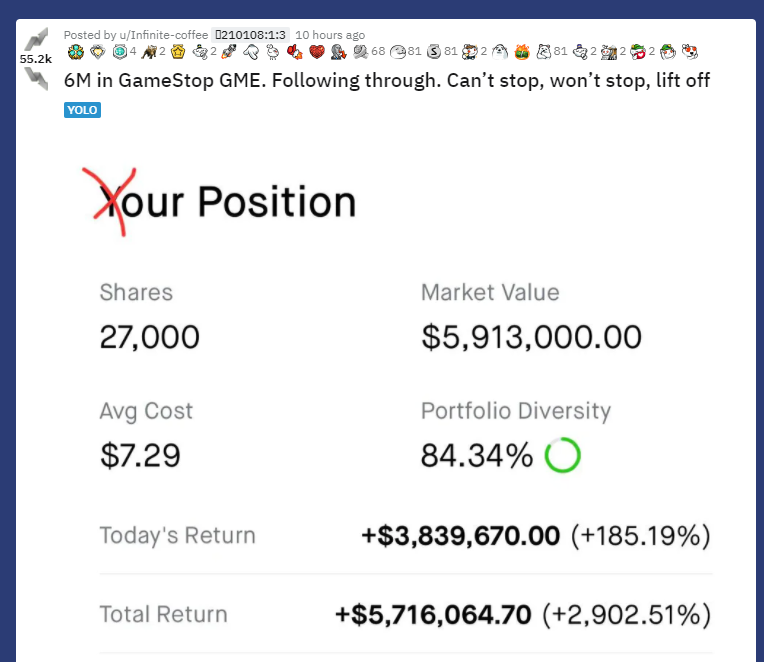Downvote the GameStop GME post
The height and width of the screenshot is (662, 764).
coord(38,76)
